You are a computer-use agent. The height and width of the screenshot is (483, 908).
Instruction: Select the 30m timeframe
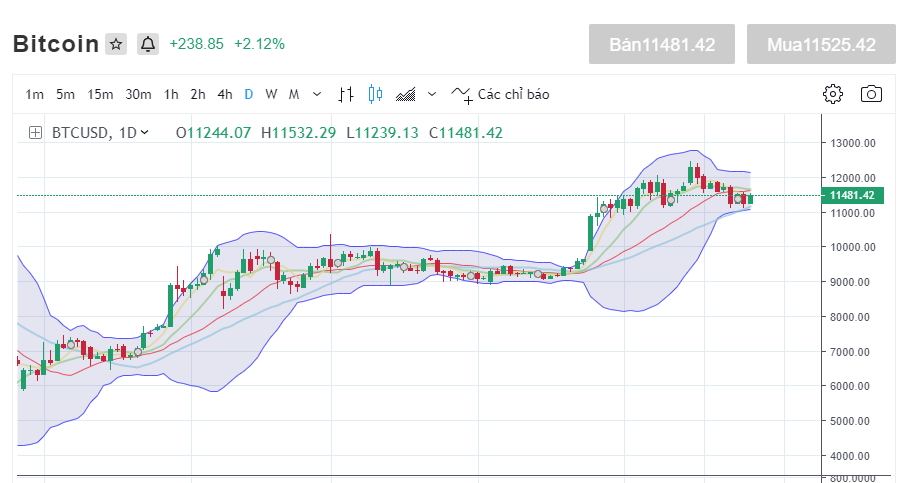coord(138,95)
